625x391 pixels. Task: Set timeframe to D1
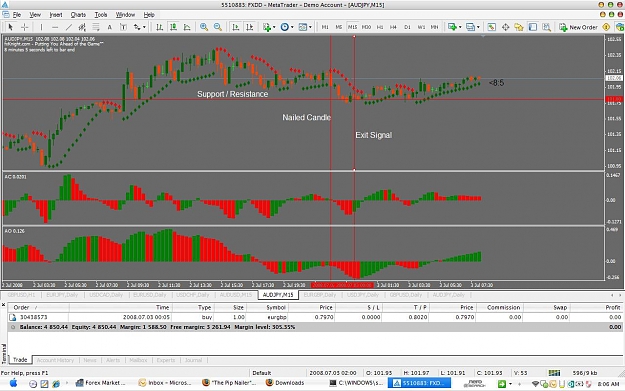click(x=407, y=27)
